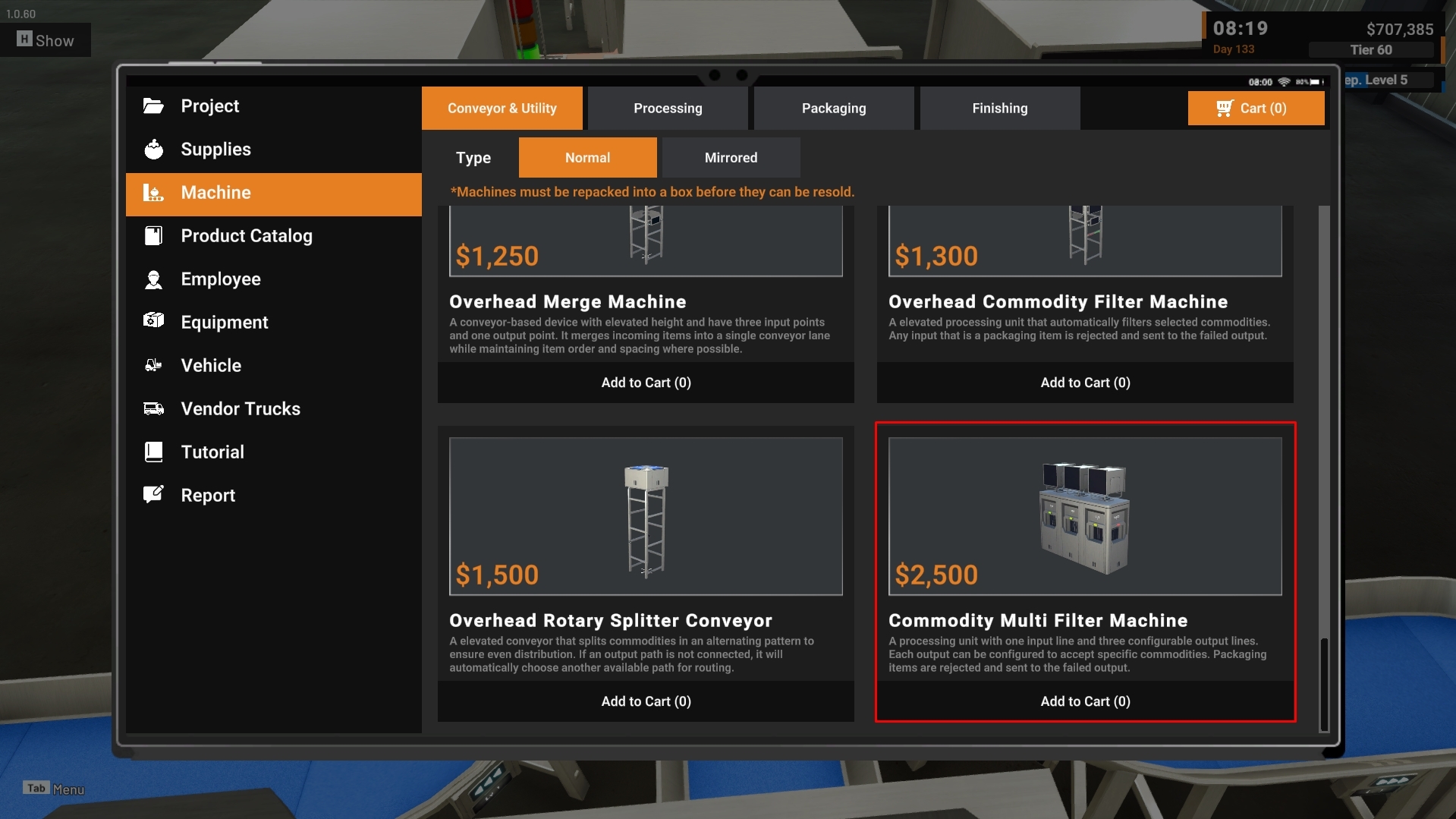Open the shopping cart icon
The width and height of the screenshot is (1456, 819).
tap(1225, 109)
